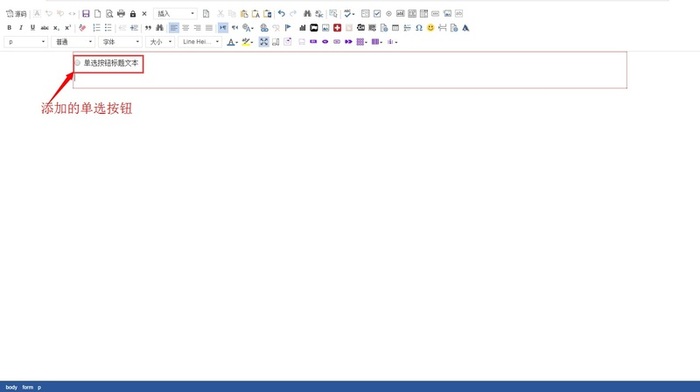Select the radio button labeled 单选按钮标题文本

point(78,63)
